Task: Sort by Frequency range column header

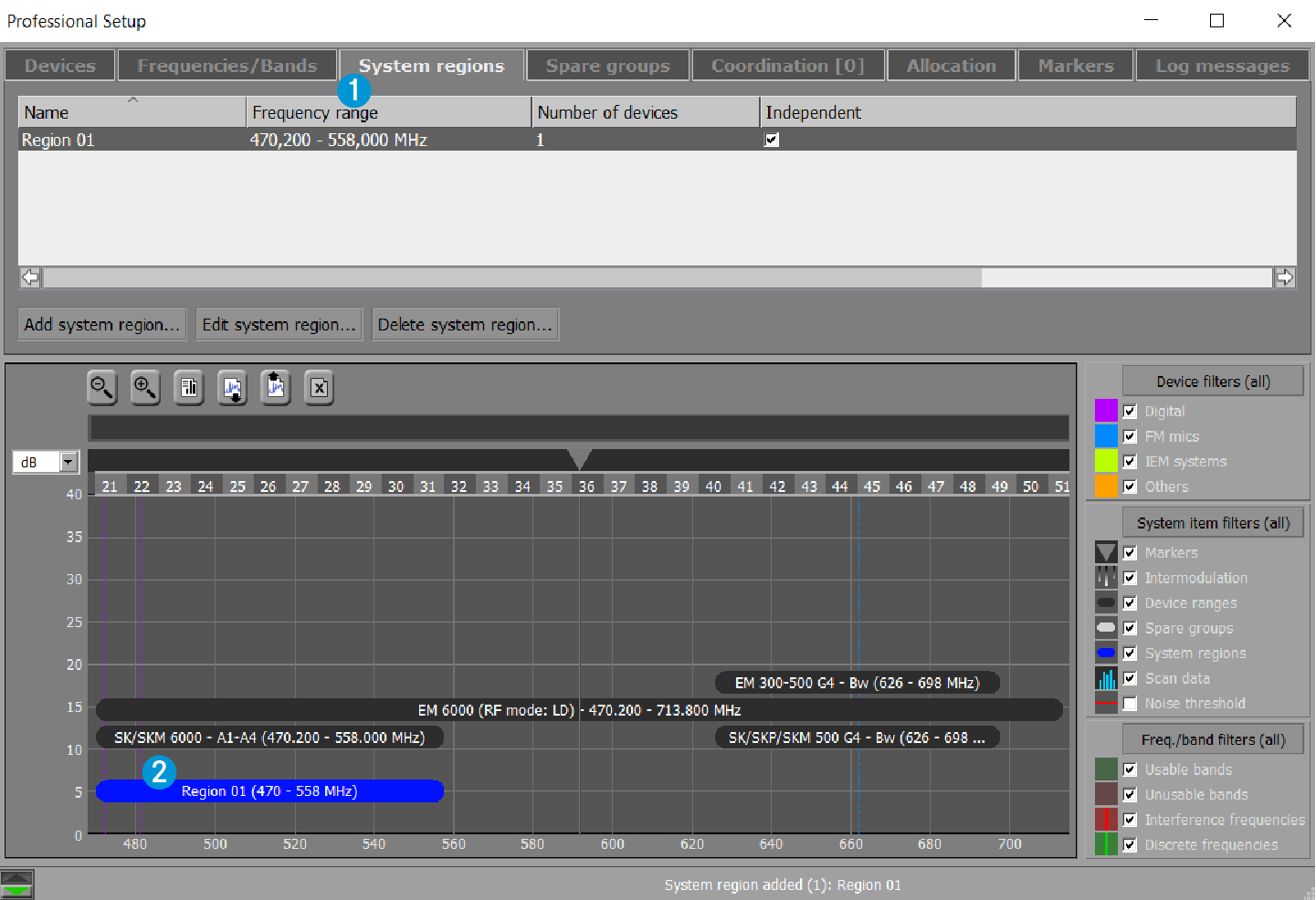Action: click(389, 111)
